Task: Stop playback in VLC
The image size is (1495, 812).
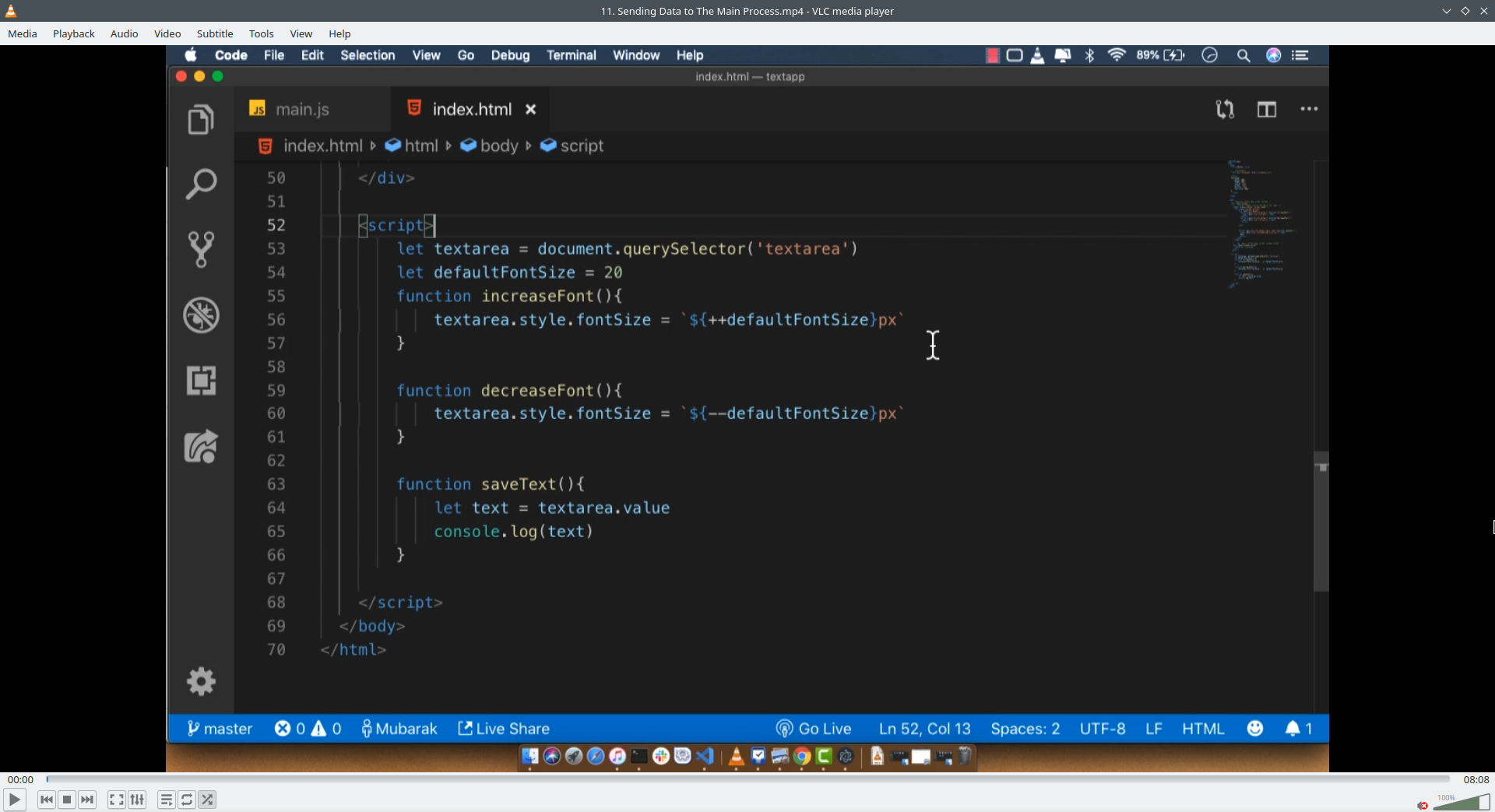Action: coord(67,800)
